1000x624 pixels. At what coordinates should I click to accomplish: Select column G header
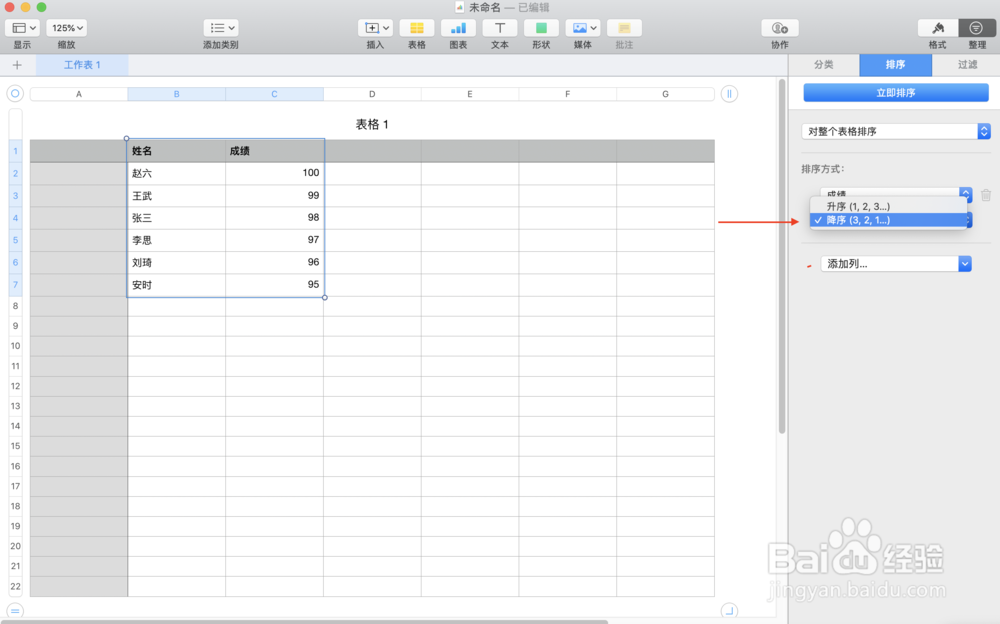(x=665, y=94)
